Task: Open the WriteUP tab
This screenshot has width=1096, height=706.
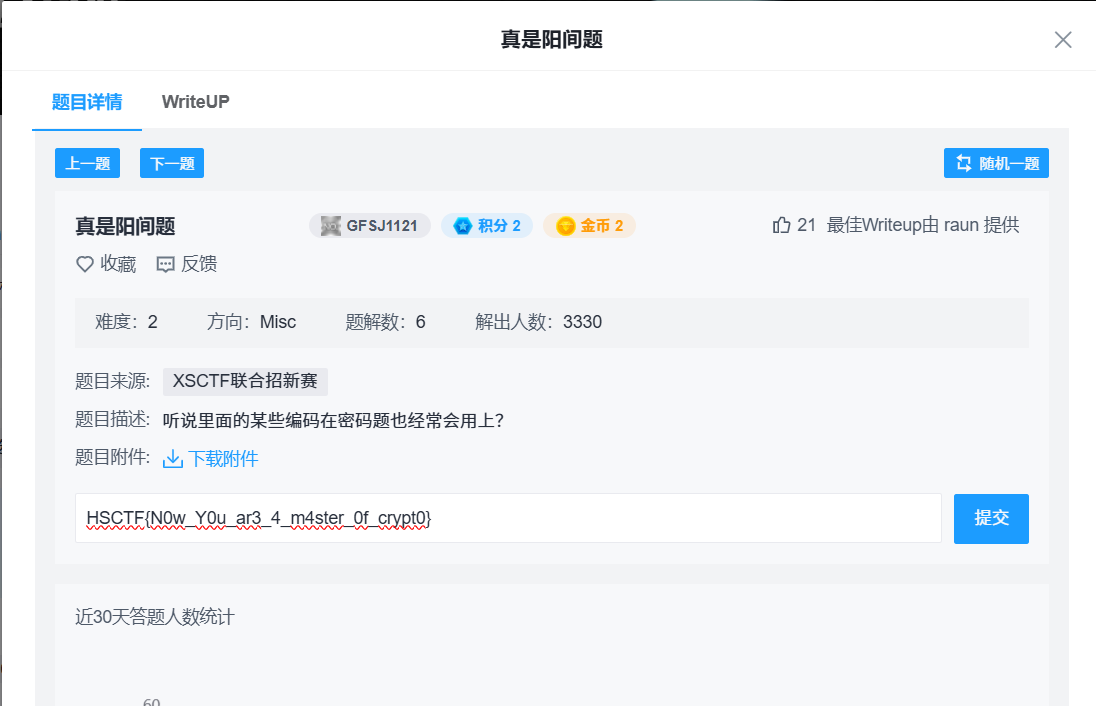Action: (x=196, y=102)
